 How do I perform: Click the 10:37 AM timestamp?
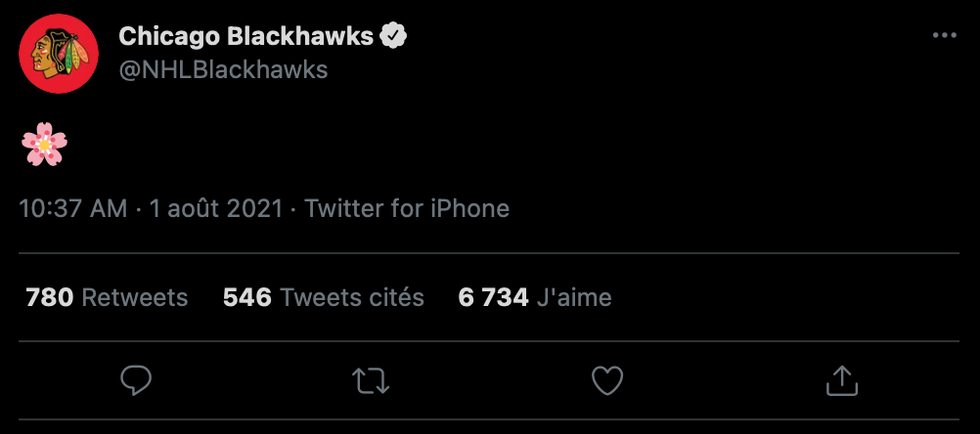point(73,209)
